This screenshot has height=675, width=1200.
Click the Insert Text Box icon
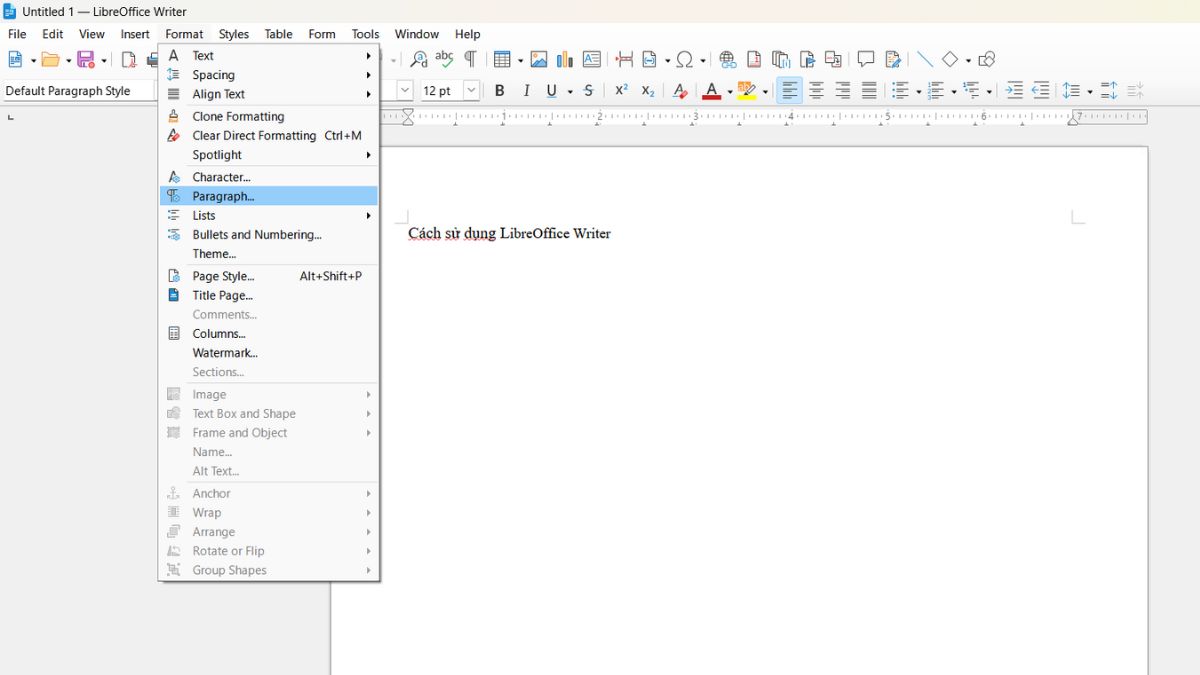click(592, 59)
